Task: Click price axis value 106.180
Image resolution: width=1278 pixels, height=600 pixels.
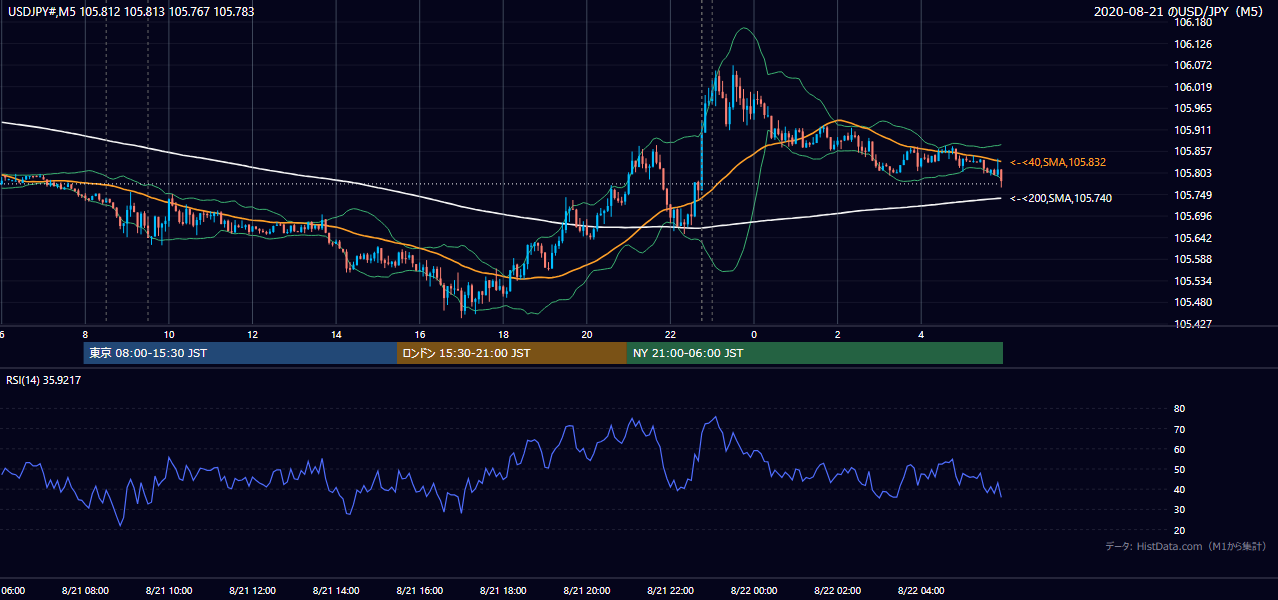Action: 1193,22
